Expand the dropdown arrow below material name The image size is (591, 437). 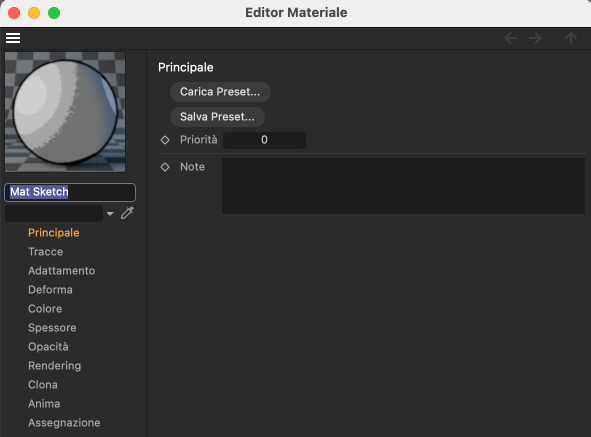[110, 214]
